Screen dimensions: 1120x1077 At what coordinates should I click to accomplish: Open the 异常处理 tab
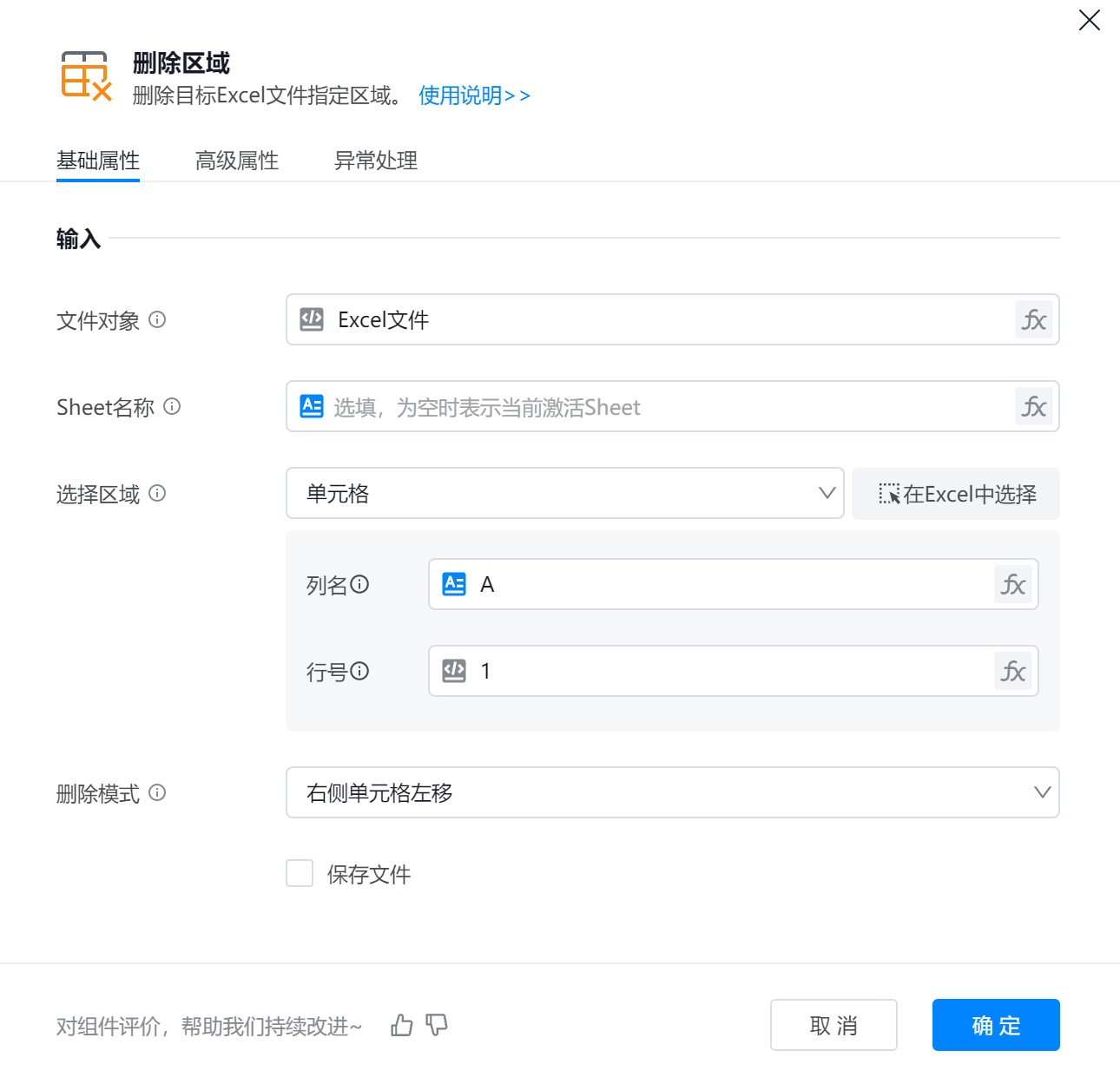pyautogui.click(x=376, y=161)
